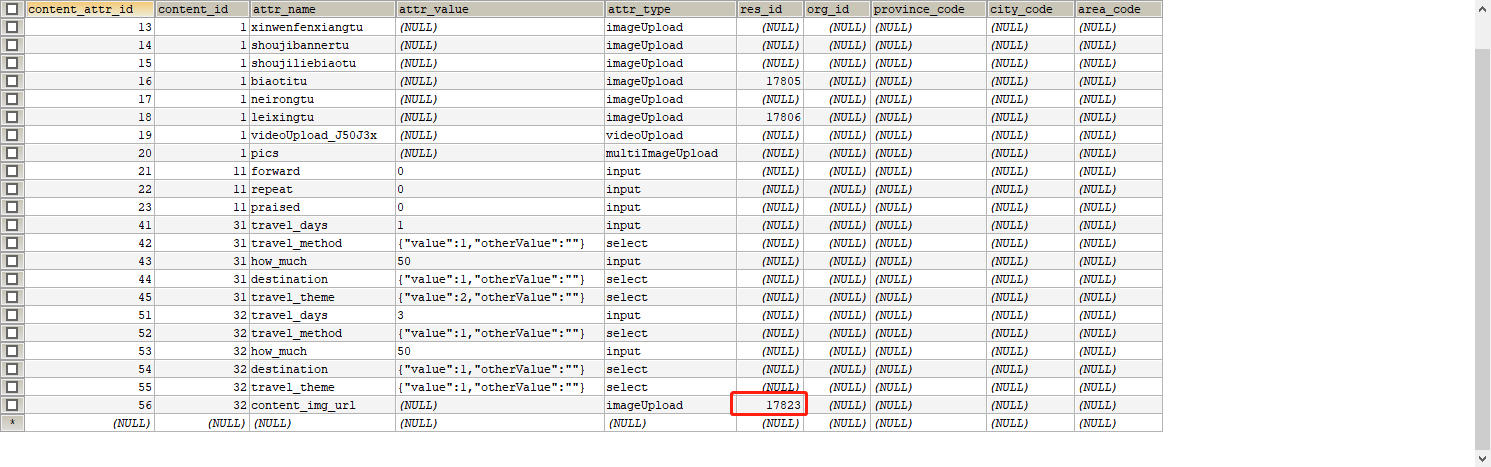1491x467 pixels.
Task: Select the praised attr_name cell
Action: (x=322, y=207)
